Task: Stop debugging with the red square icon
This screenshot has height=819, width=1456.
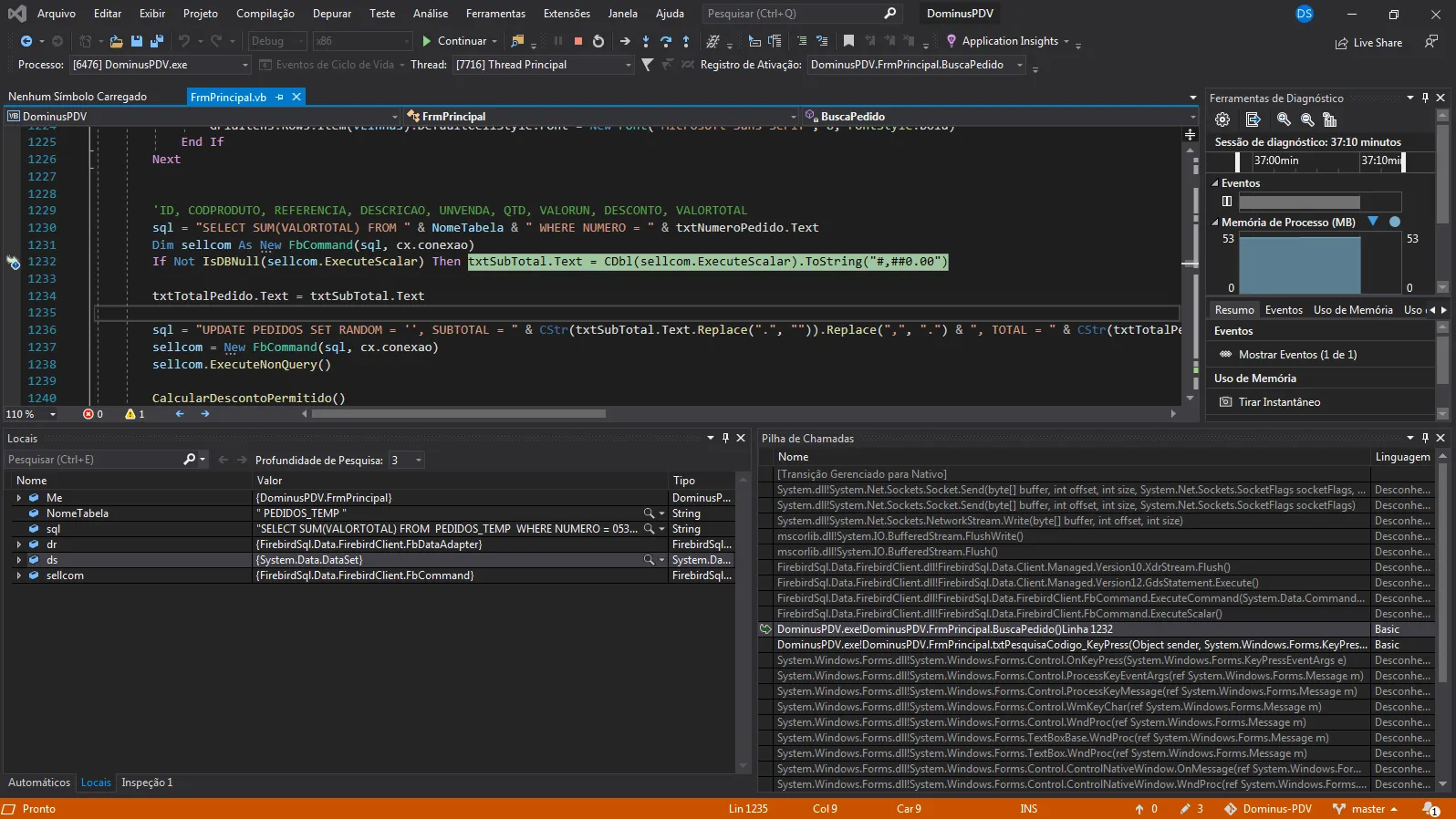Action: click(578, 41)
